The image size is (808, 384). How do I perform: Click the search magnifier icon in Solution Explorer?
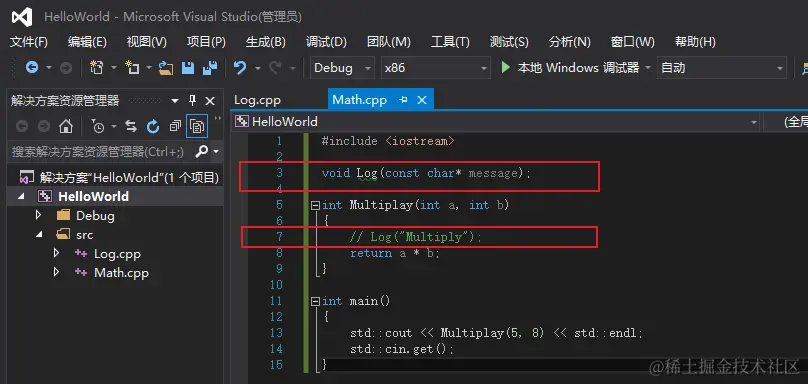click(202, 152)
